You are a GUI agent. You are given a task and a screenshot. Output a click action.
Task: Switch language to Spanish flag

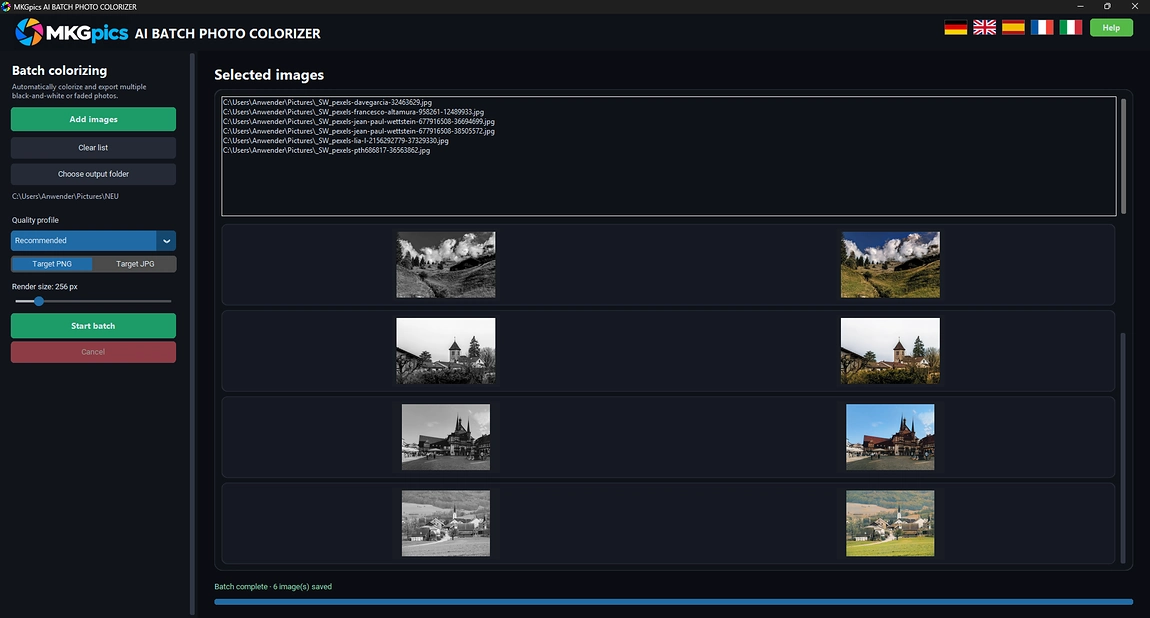point(1013,28)
